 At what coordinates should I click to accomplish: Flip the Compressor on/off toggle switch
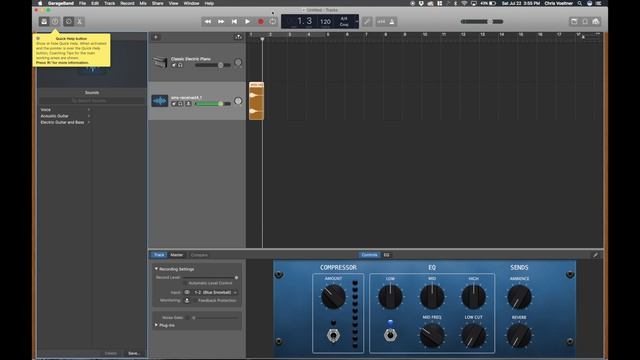(333, 335)
